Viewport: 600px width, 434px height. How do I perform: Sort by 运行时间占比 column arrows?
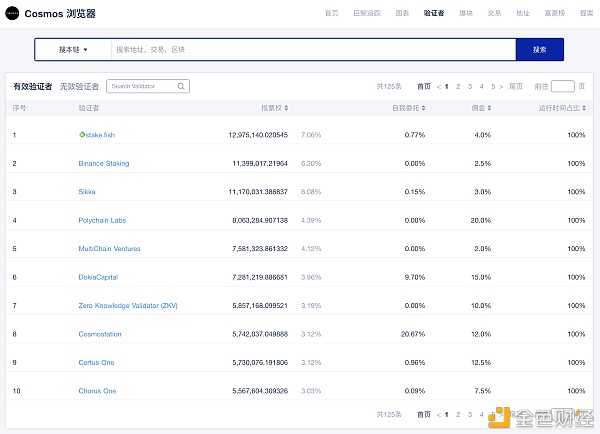click(x=584, y=108)
